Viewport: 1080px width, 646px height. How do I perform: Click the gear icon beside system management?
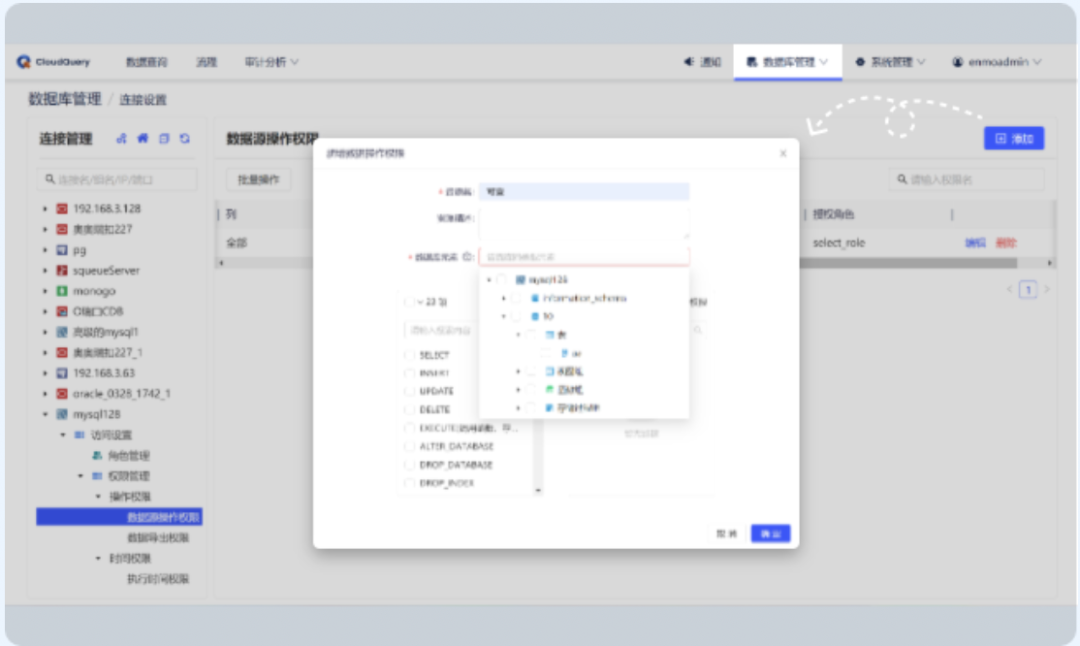pyautogui.click(x=860, y=62)
